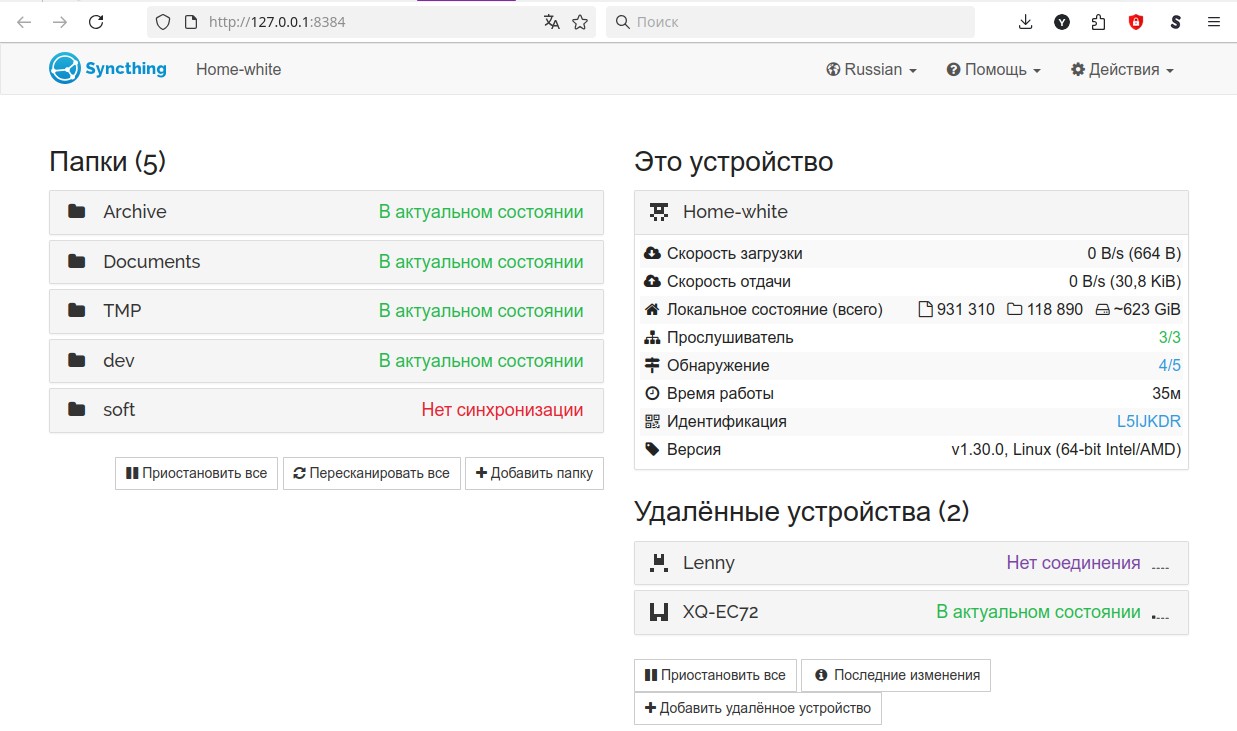Image resolution: width=1237 pixels, height=731 pixels.
Task: Click the L5IJKDR device ID link
Action: [1149, 422]
